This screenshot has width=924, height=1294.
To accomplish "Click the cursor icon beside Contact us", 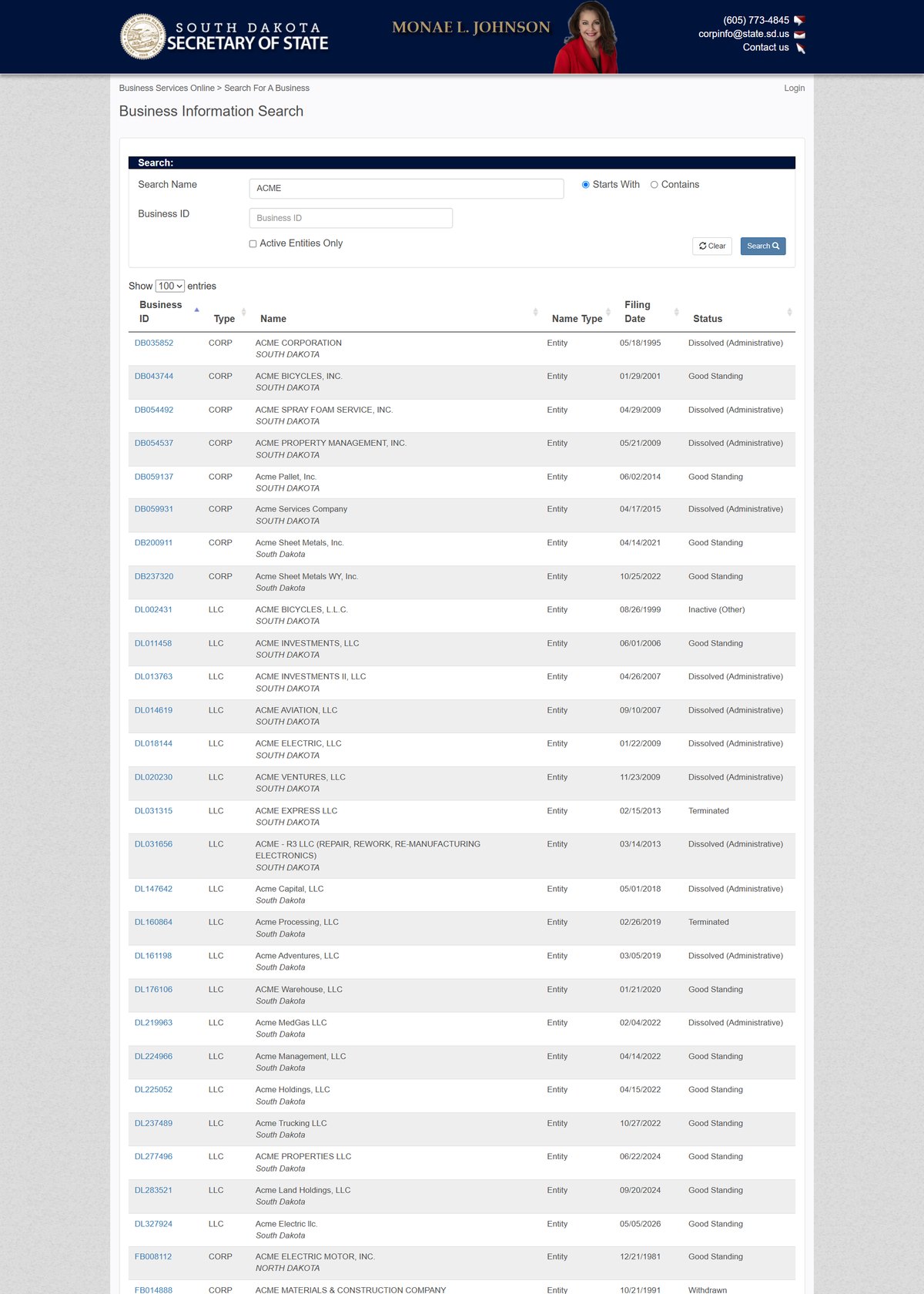I will pos(800,48).
